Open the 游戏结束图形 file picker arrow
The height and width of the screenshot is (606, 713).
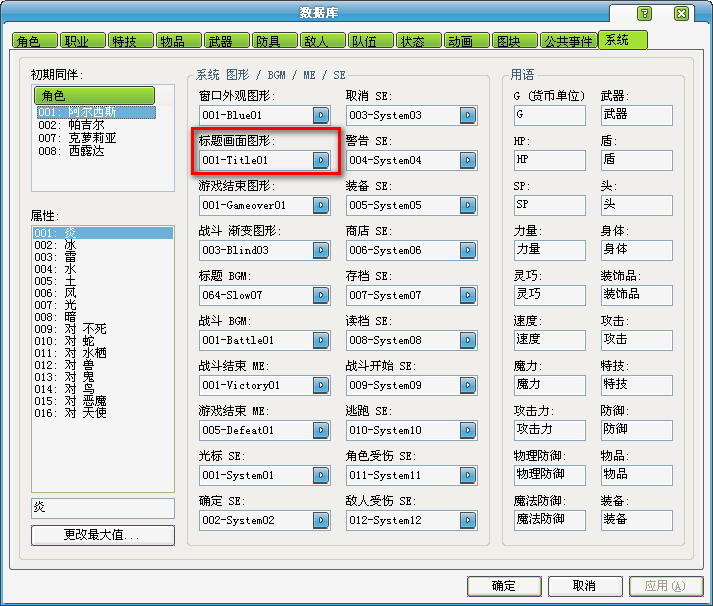coord(321,205)
